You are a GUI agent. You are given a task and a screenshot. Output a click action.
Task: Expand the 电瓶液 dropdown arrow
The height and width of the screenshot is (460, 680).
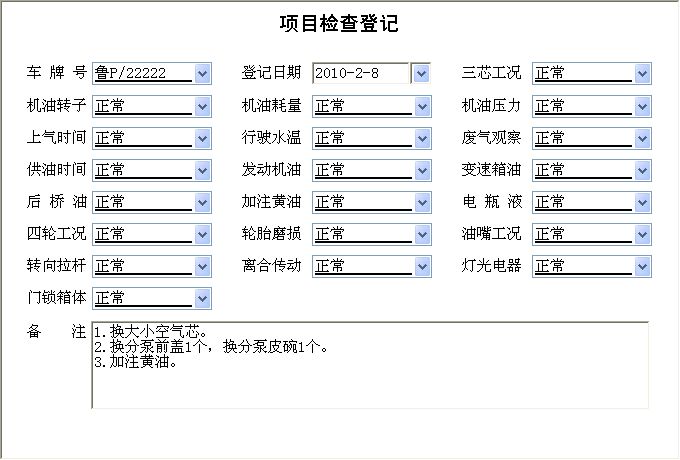(x=643, y=202)
